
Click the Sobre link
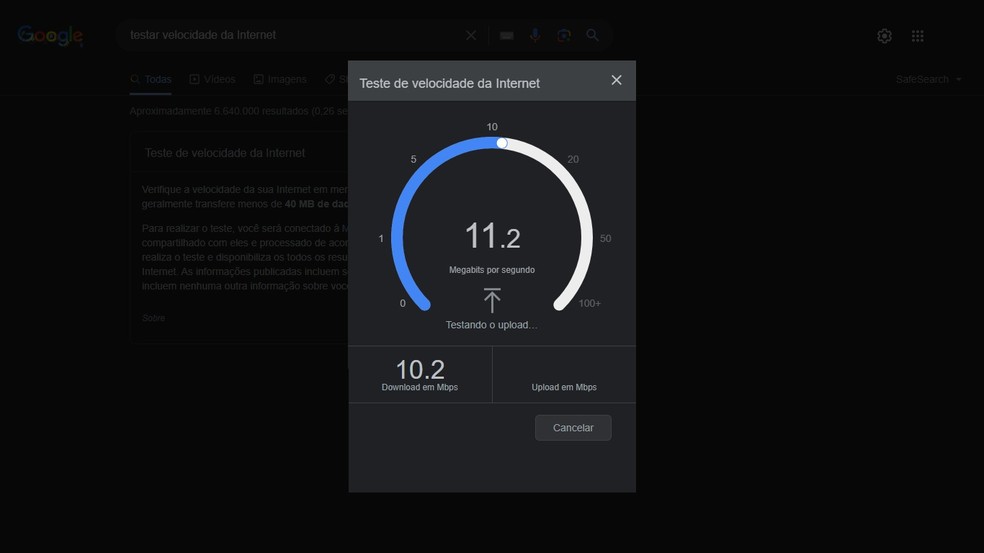[x=153, y=318]
